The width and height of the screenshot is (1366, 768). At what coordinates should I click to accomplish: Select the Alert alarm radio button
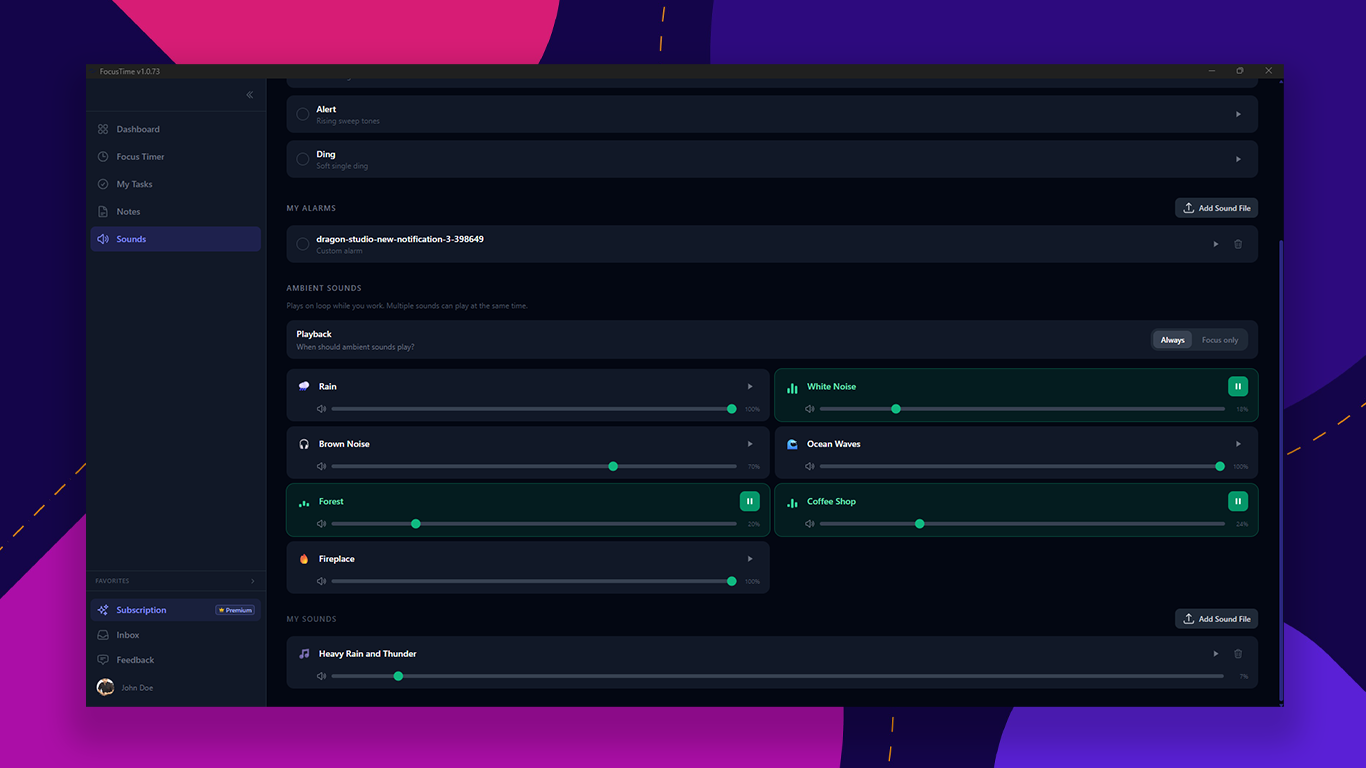pos(303,114)
